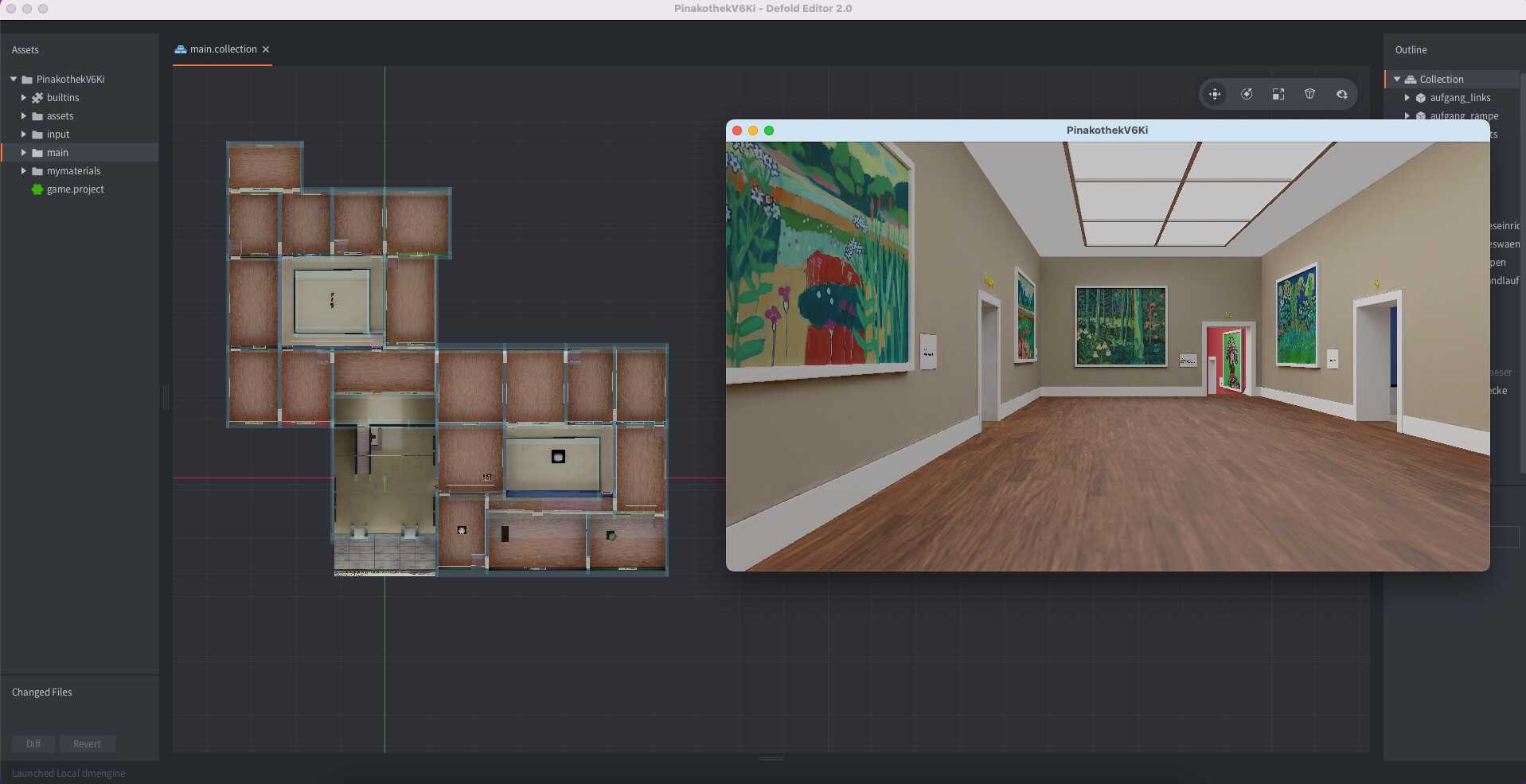The image size is (1526, 784).
Task: Open the camera realign icon with dropdown arrow
Action: tap(1342, 93)
